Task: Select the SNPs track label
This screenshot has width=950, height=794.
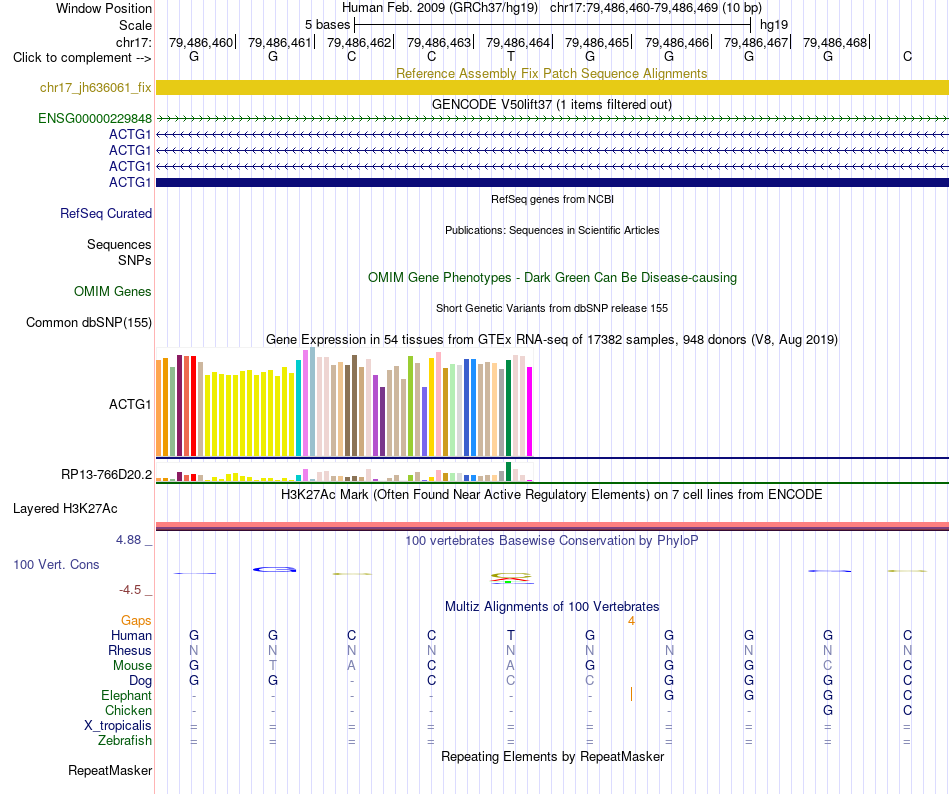Action: [135, 260]
